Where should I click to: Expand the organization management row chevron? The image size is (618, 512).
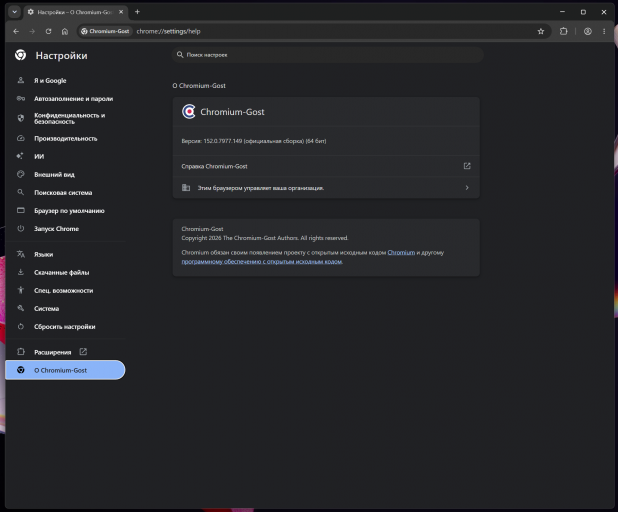[x=467, y=188]
